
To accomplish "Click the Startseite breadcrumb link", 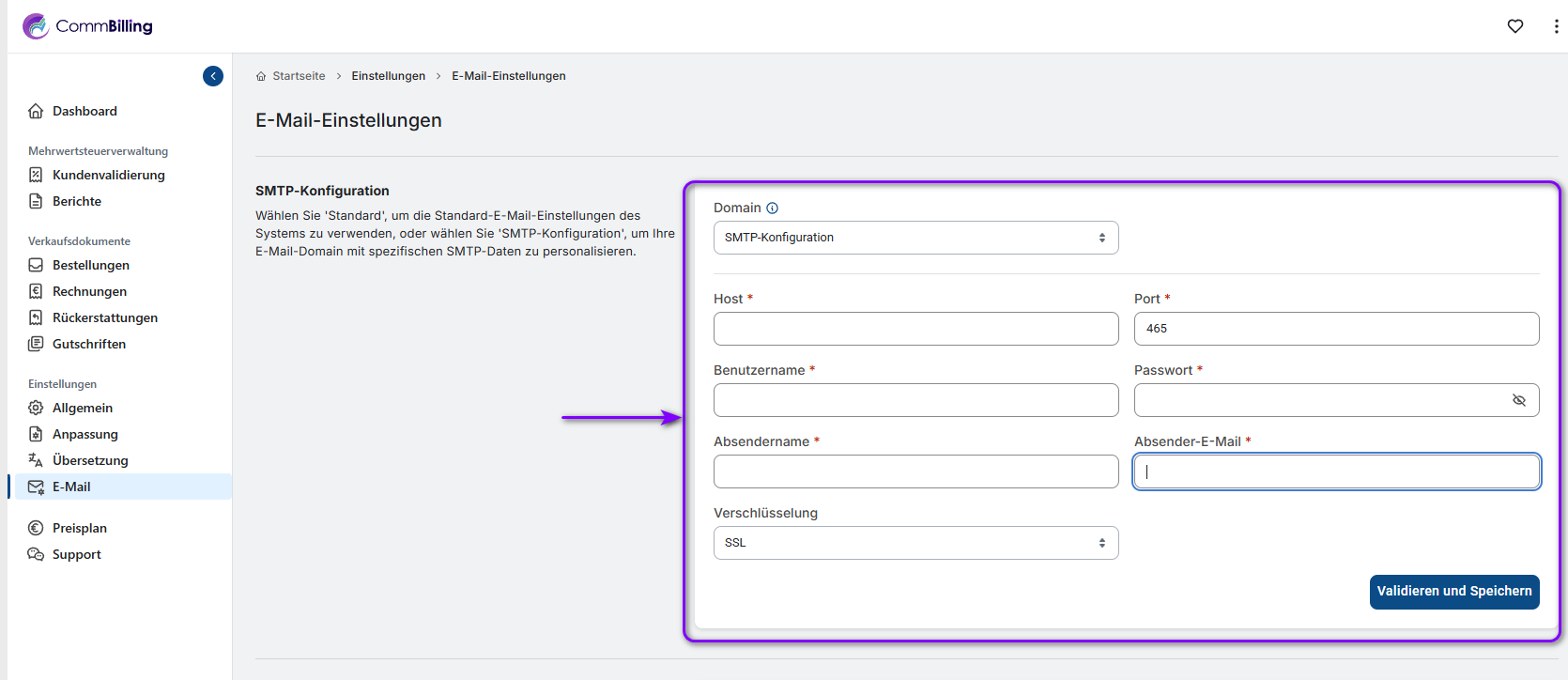I will click(x=299, y=76).
